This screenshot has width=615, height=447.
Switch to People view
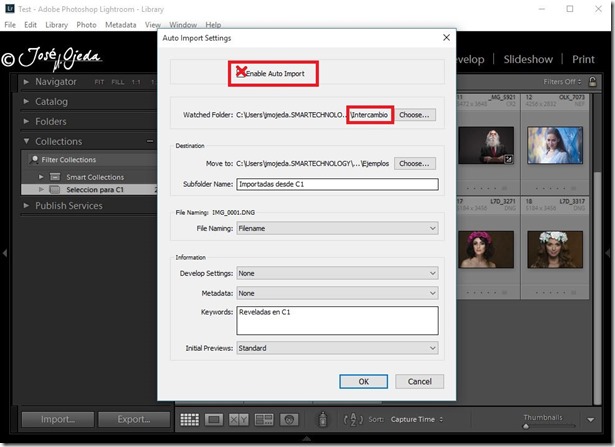[x=289, y=420]
